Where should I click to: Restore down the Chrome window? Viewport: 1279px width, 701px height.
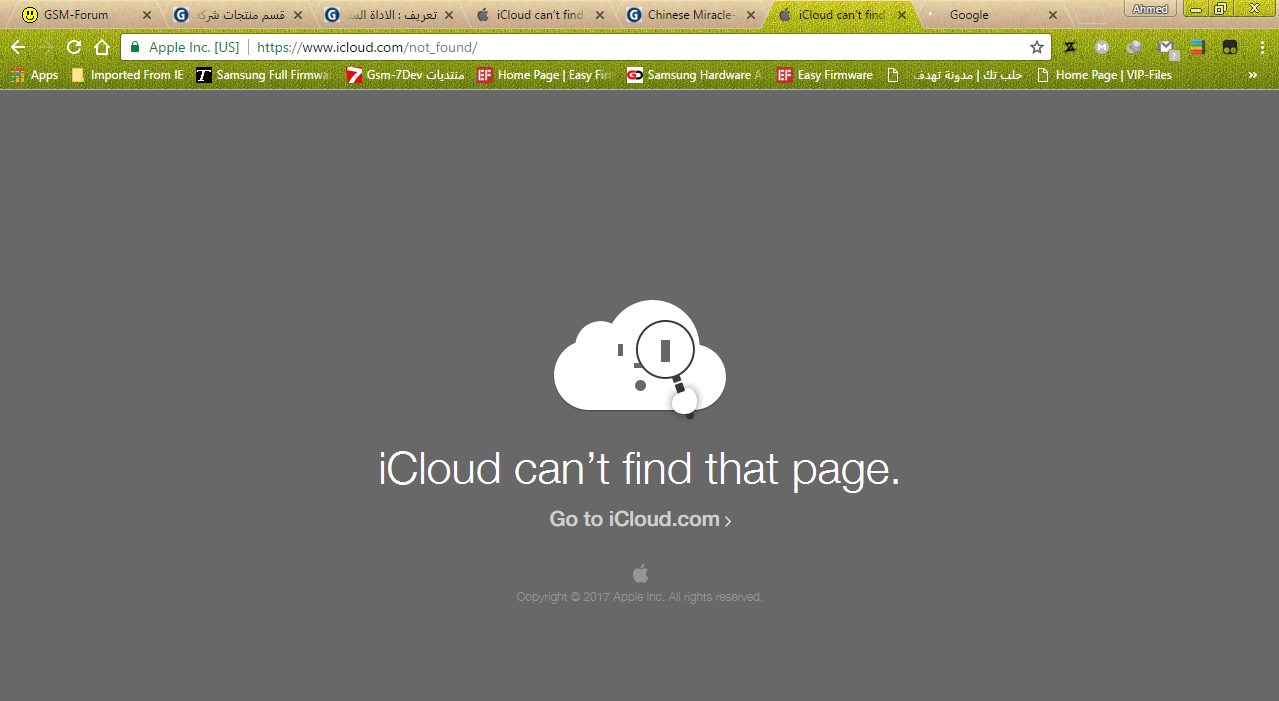click(1220, 8)
